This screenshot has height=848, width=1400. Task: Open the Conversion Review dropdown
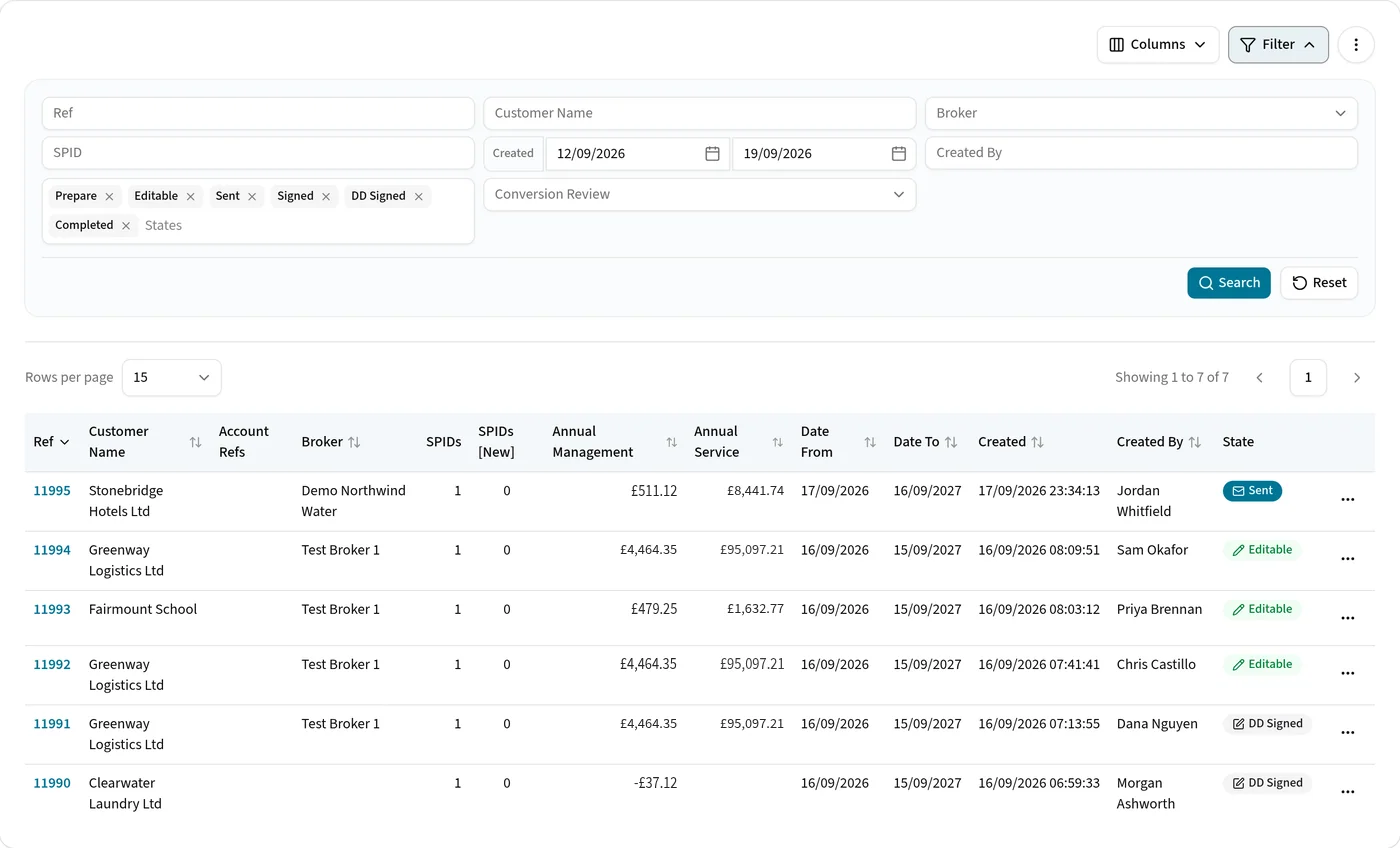[699, 195]
